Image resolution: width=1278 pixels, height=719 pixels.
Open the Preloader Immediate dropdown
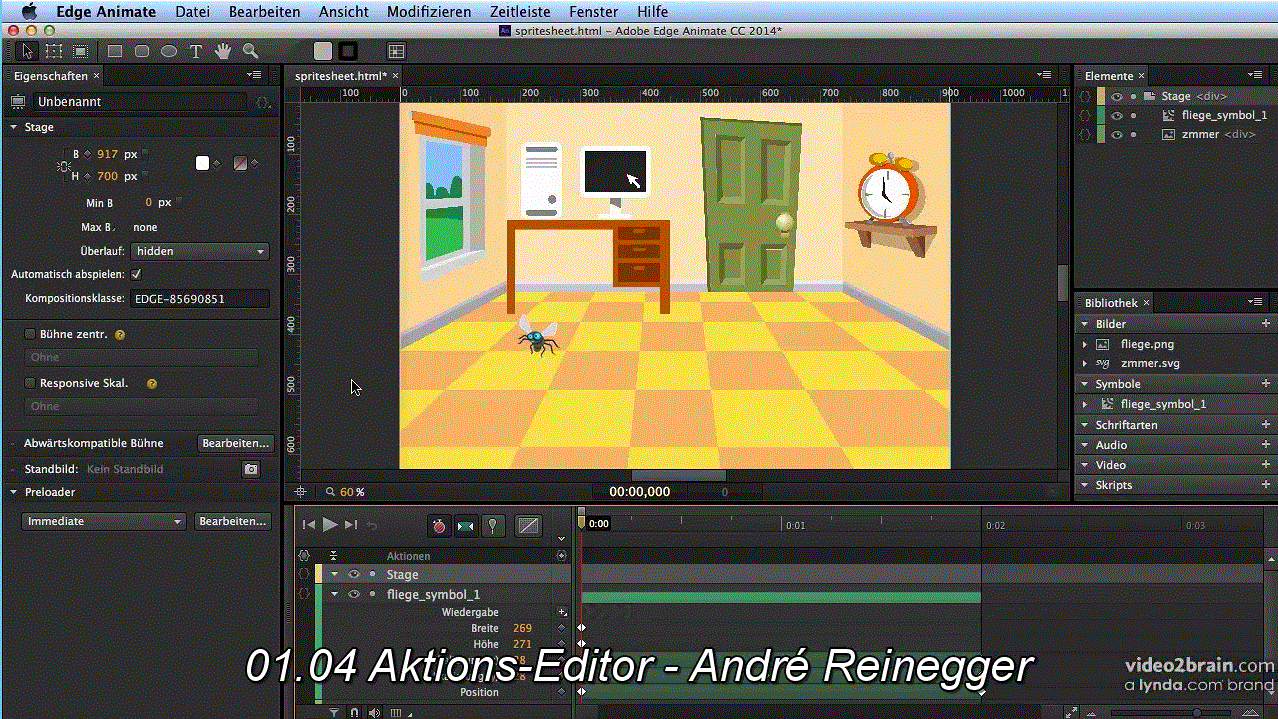tap(104, 521)
